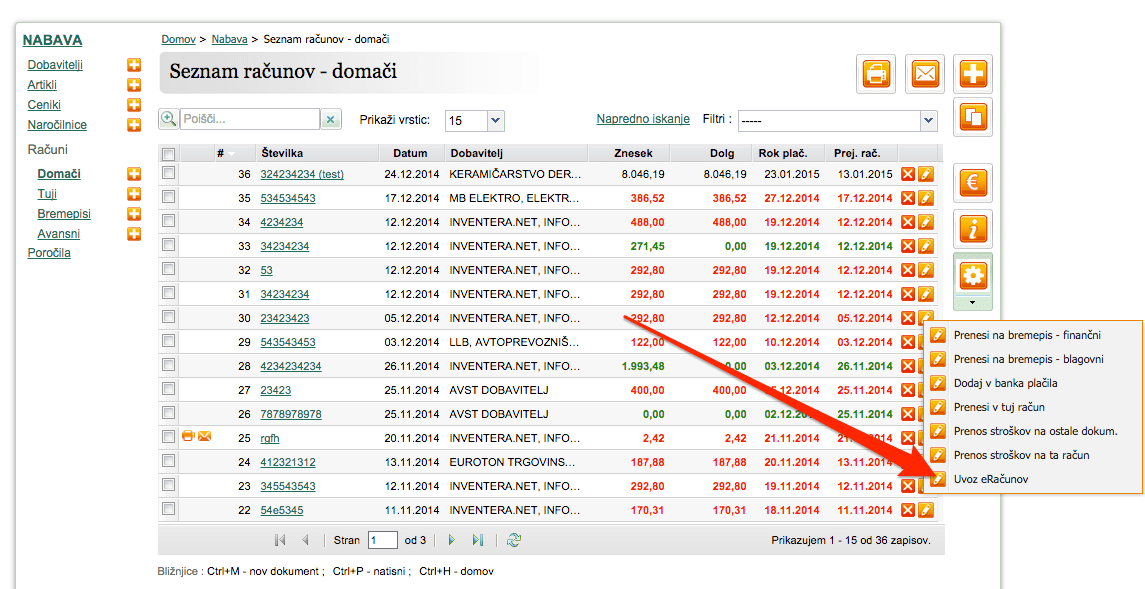Viewport: 1145px width, 589px height.
Task: Choose Prenesi v tuj račun menu item
Action: pyautogui.click(x=999, y=407)
